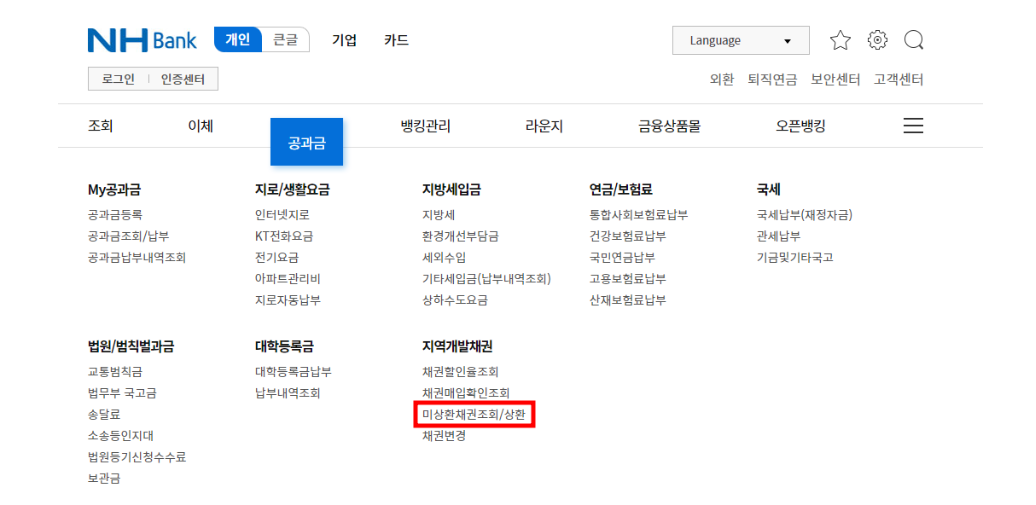The width and height of the screenshot is (1036, 505).
Task: Open 환경개선부담금
Action: pyautogui.click(x=461, y=236)
